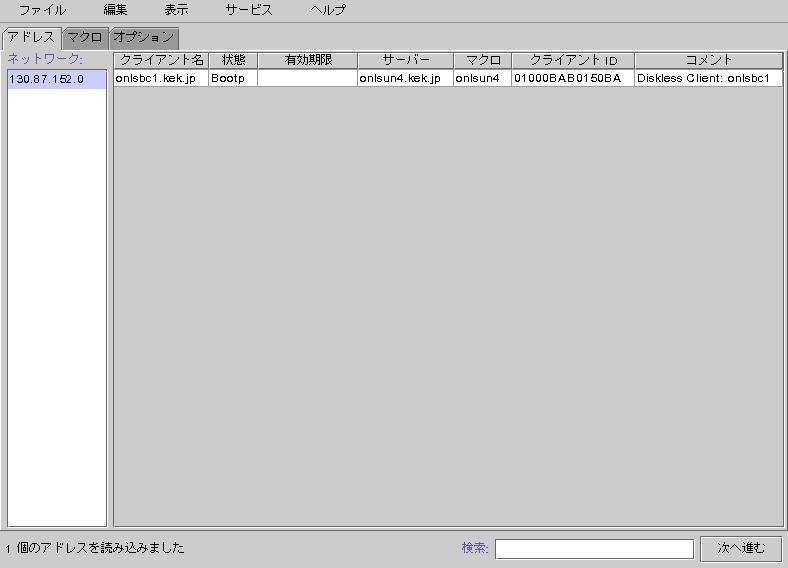
Task: Click the onlsun4 macro cell
Action: coord(482,78)
